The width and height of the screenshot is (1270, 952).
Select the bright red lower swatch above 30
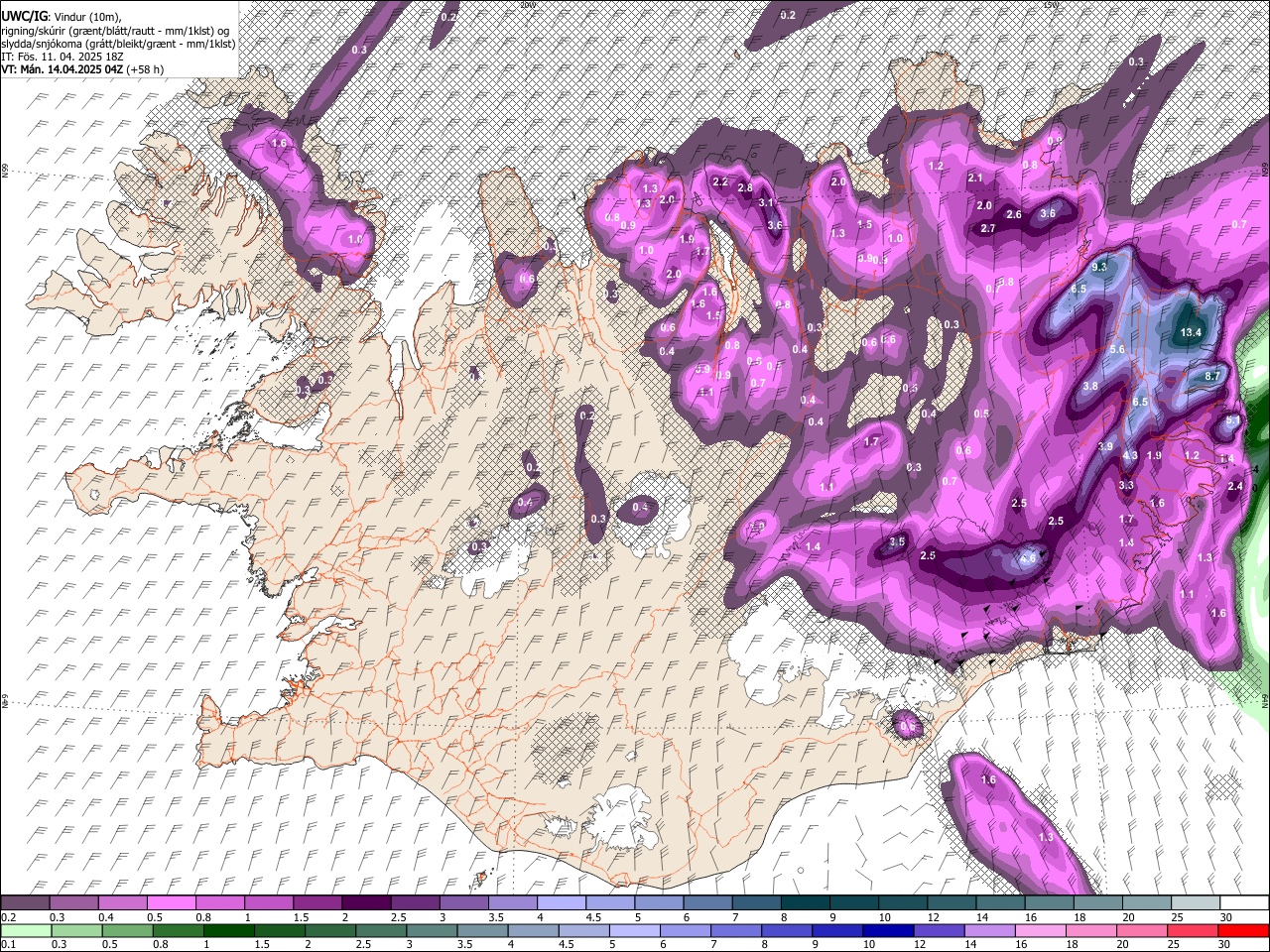[1242, 930]
